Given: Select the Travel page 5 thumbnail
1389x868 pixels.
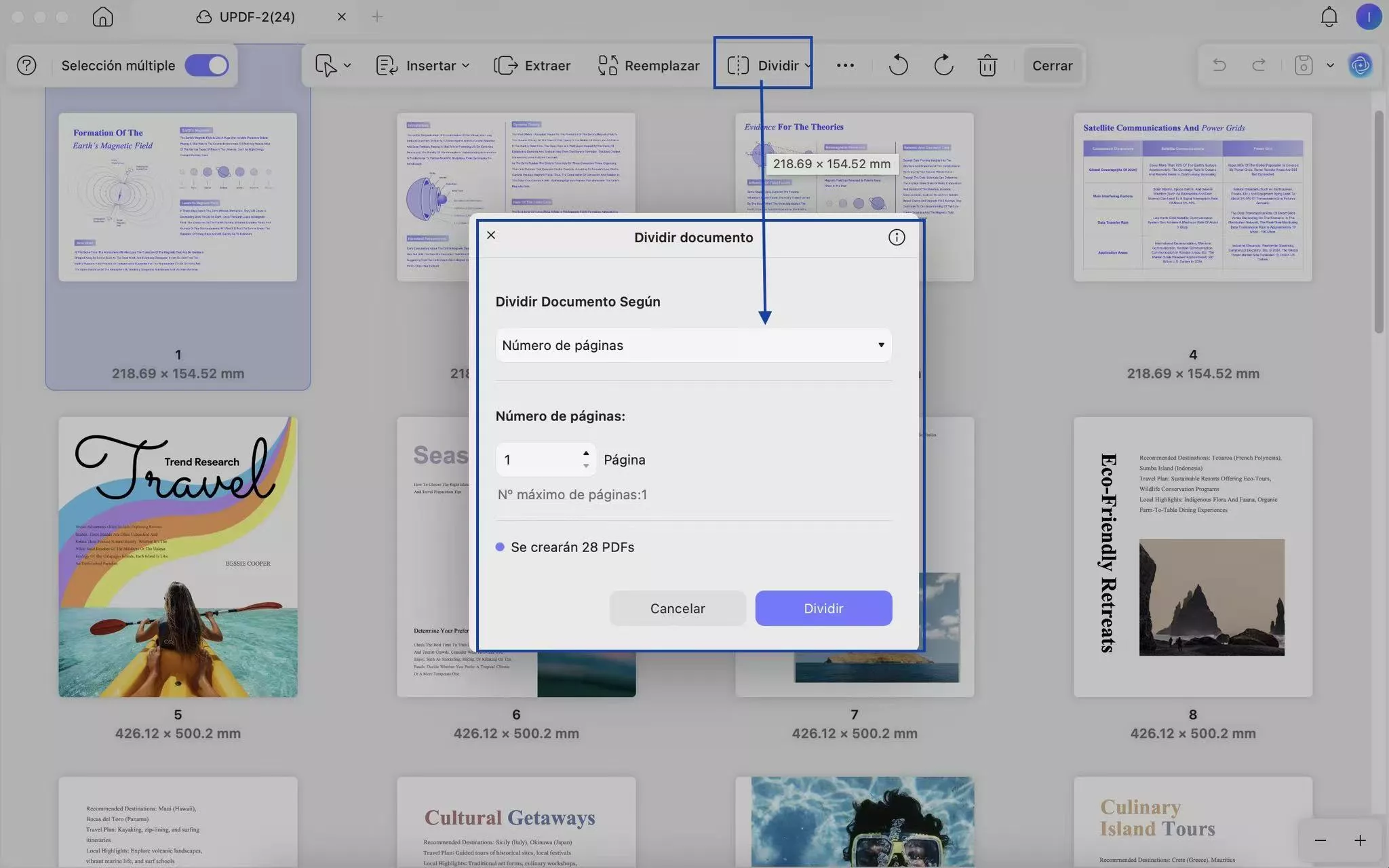Looking at the screenshot, I should tap(178, 557).
